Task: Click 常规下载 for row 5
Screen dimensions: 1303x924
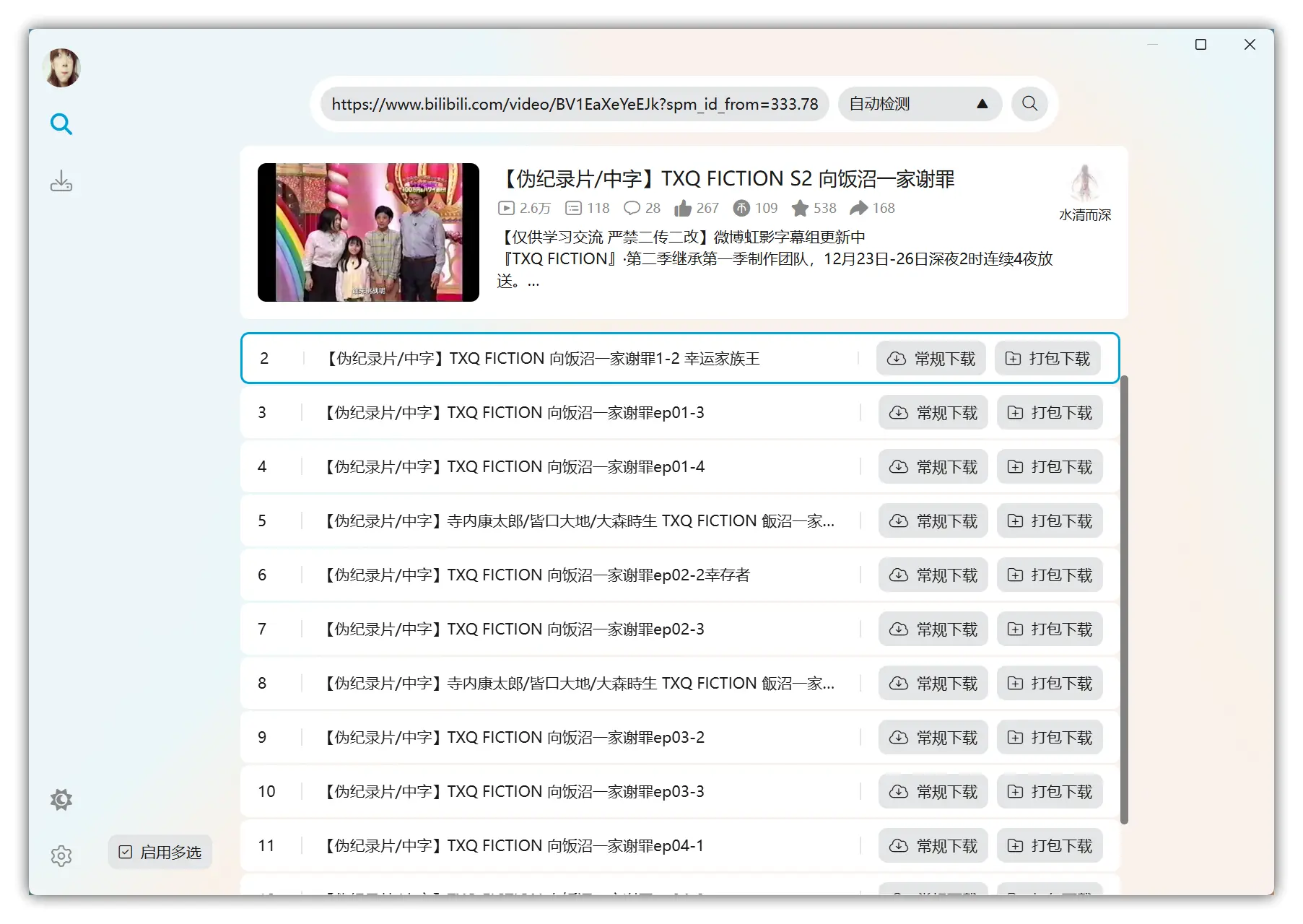Action: point(933,521)
